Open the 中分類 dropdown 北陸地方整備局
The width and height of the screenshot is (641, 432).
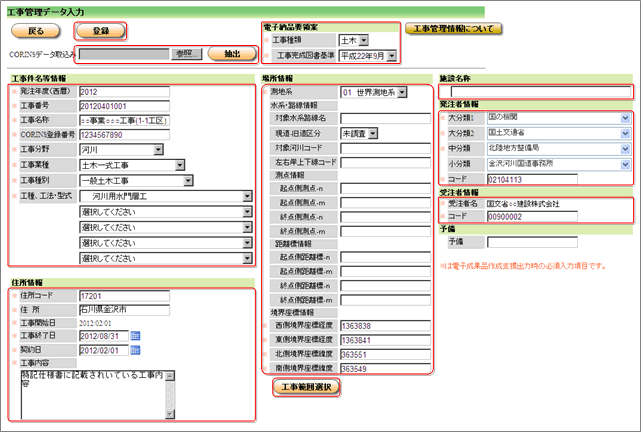pos(559,149)
